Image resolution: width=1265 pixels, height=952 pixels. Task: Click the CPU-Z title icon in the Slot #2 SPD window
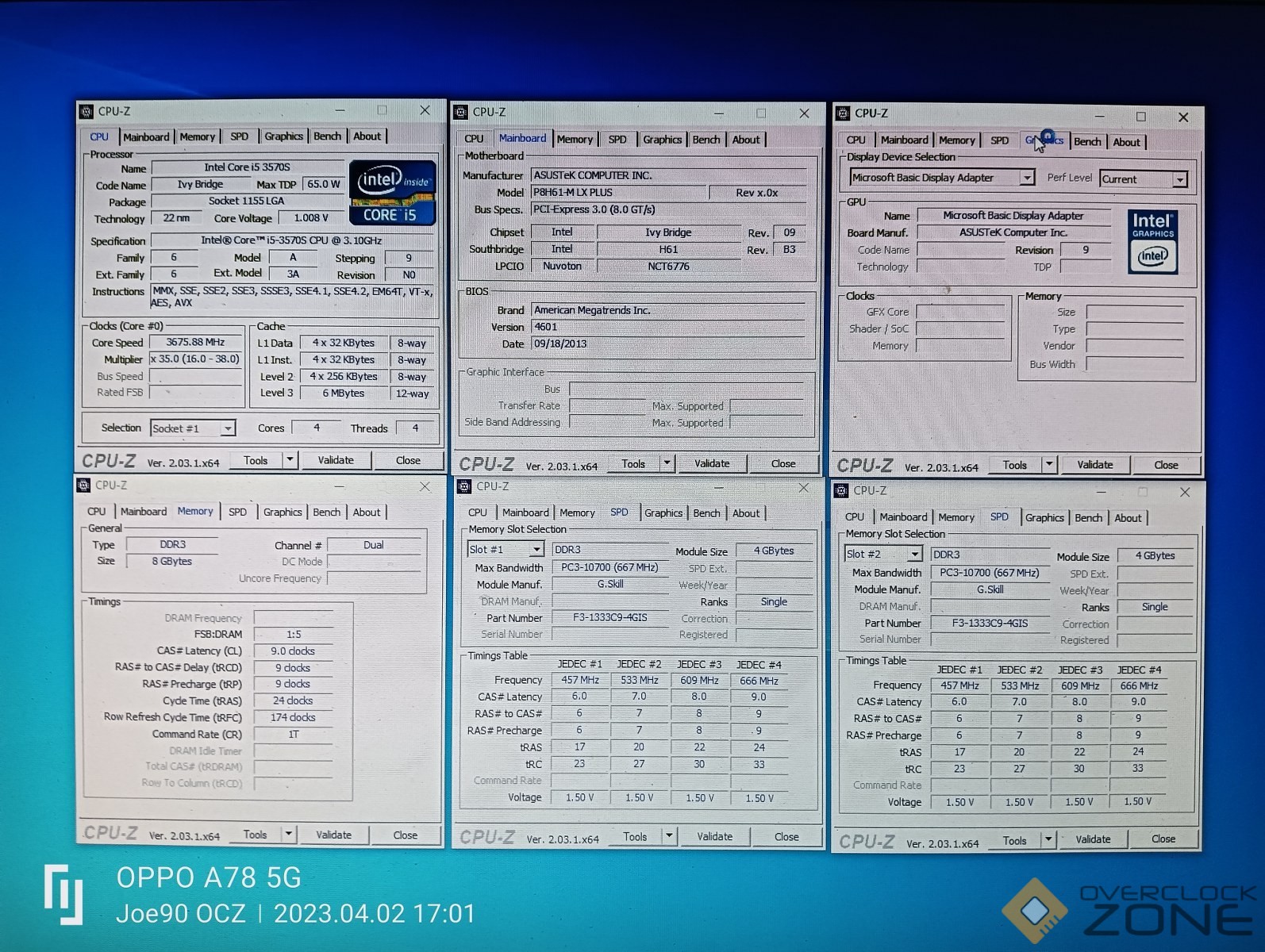tap(842, 491)
